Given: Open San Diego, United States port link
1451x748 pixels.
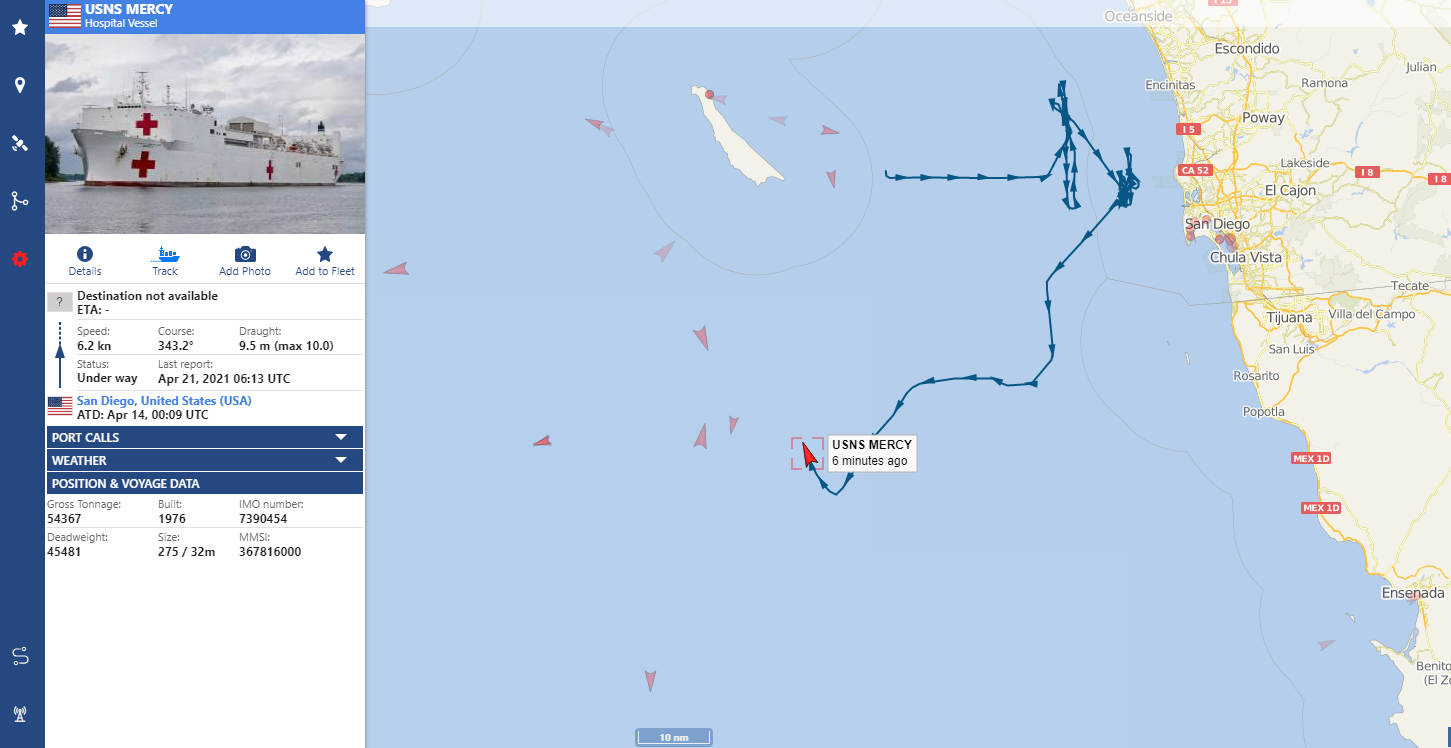Looking at the screenshot, I should pyautogui.click(x=164, y=400).
